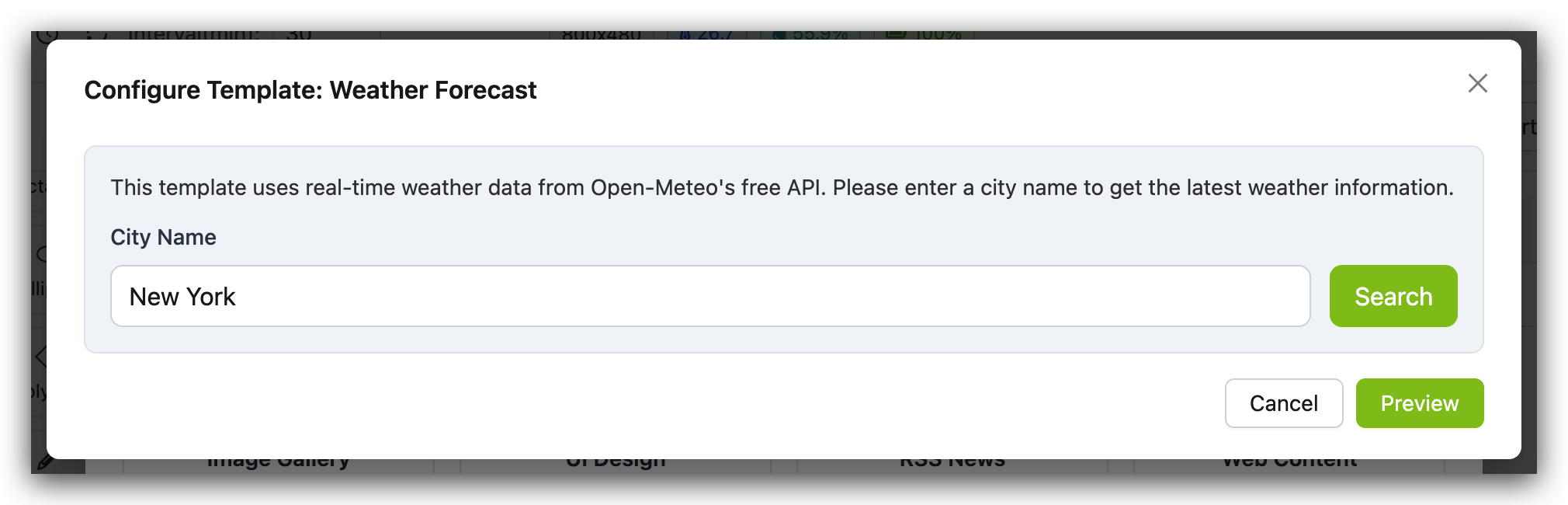Open the UI Design template
Viewport: 1568px width, 505px height.
point(616,463)
